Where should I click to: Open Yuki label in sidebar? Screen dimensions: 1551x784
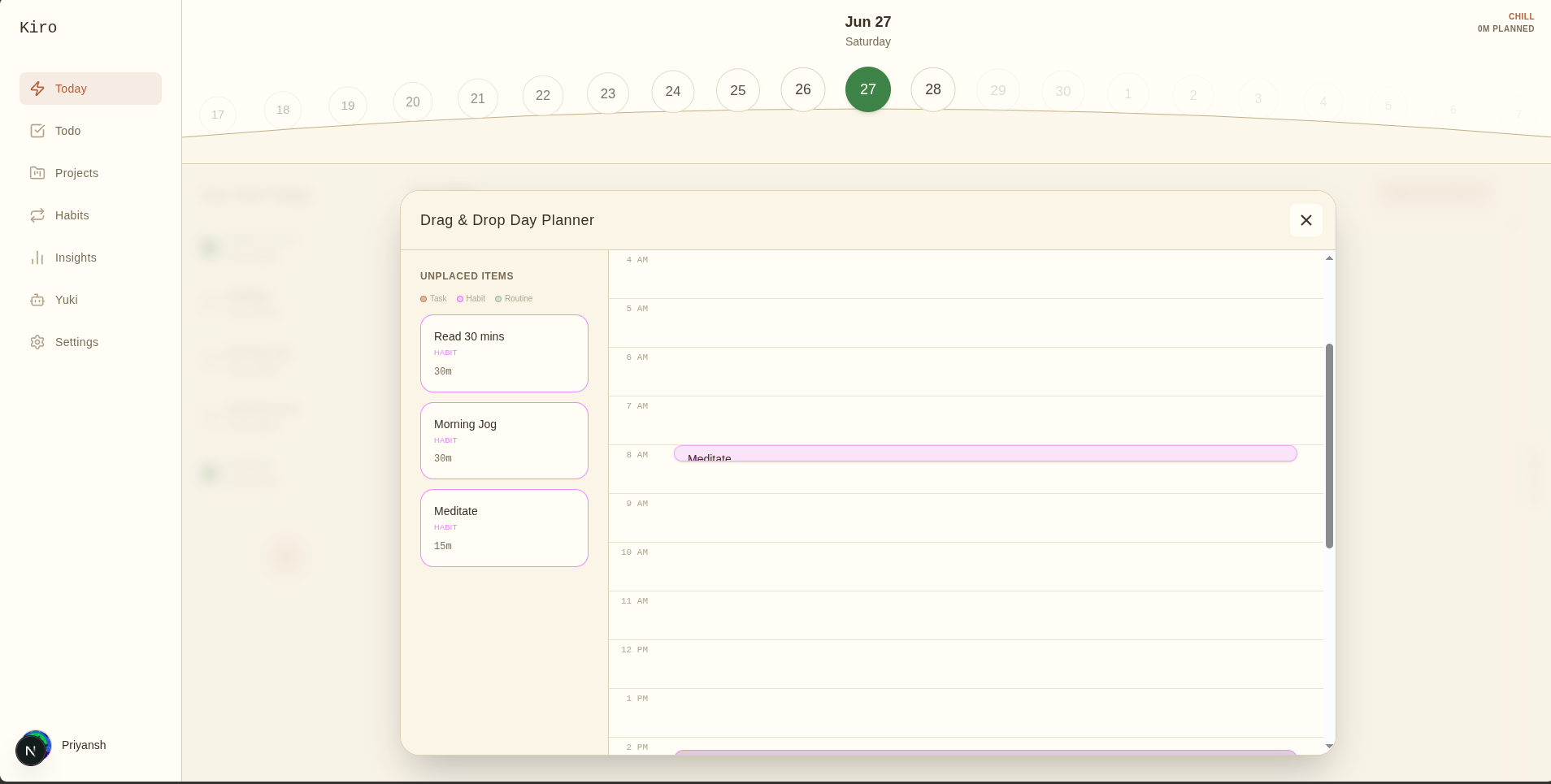point(67,300)
